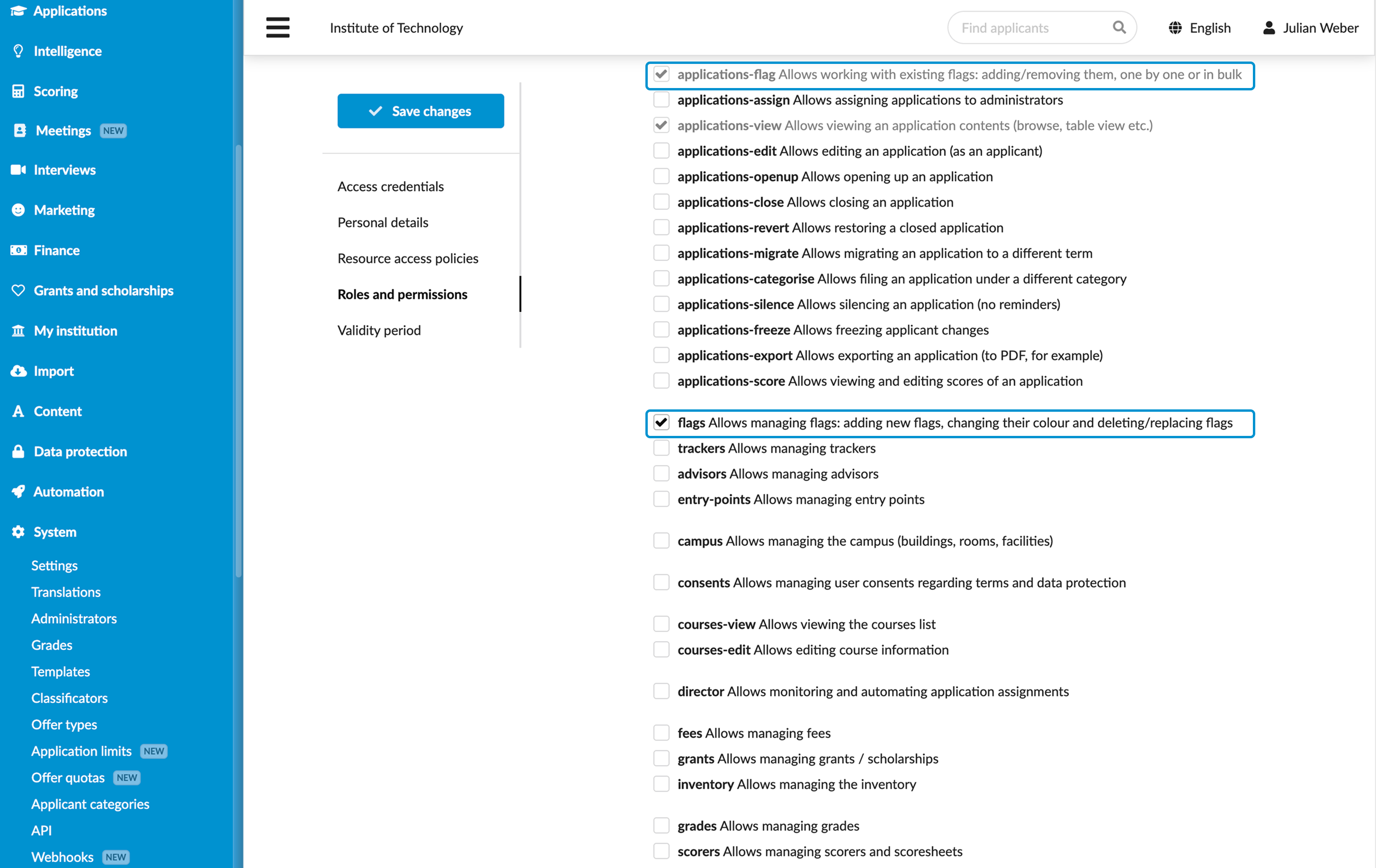Click the System gear icon
The height and width of the screenshot is (868, 1376).
[x=18, y=531]
